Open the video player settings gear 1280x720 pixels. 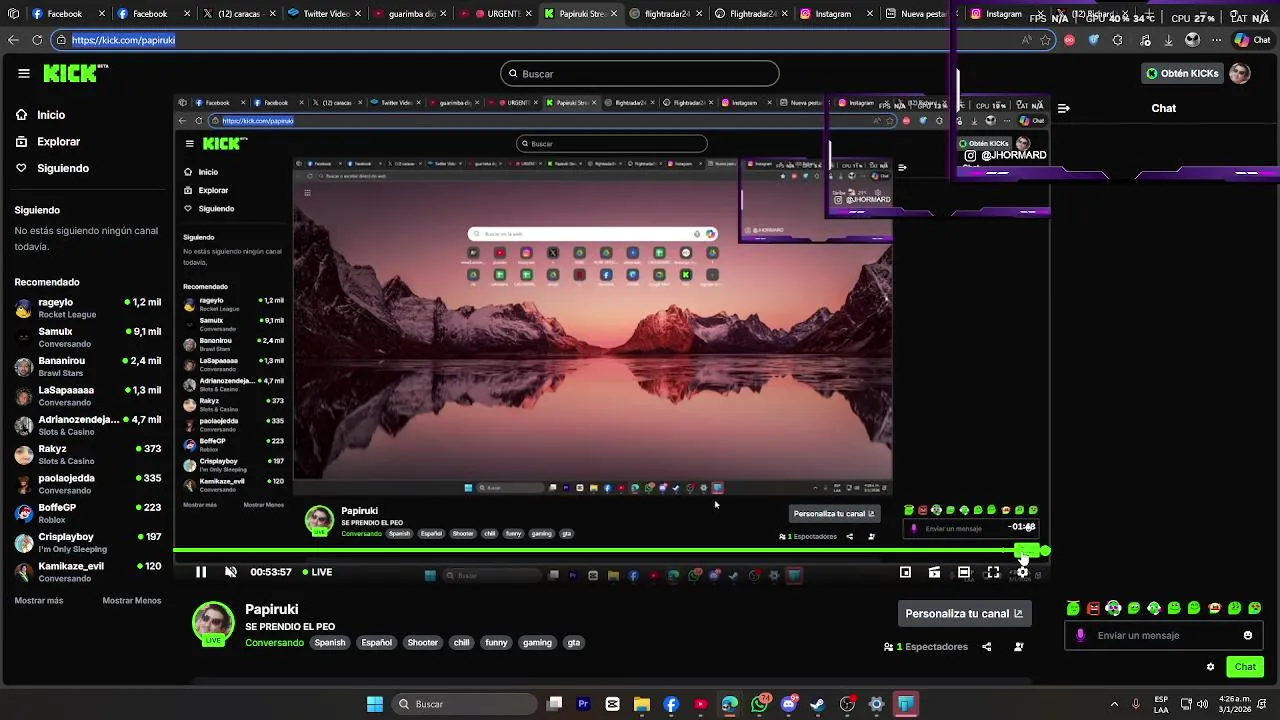(x=1022, y=572)
